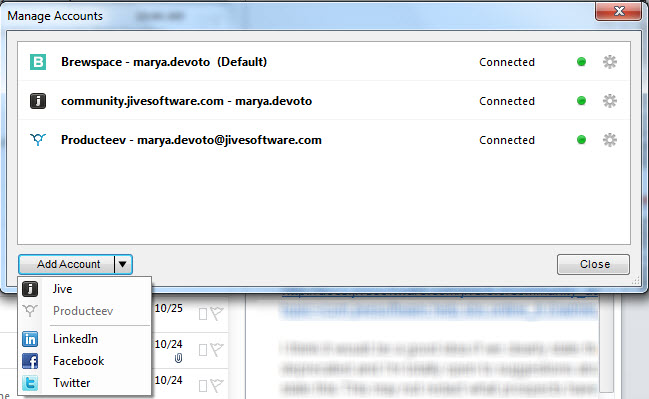Viewport: 649px width, 399px height.
Task: Click the Facebook icon in dropdown menu
Action: [x=30, y=361]
